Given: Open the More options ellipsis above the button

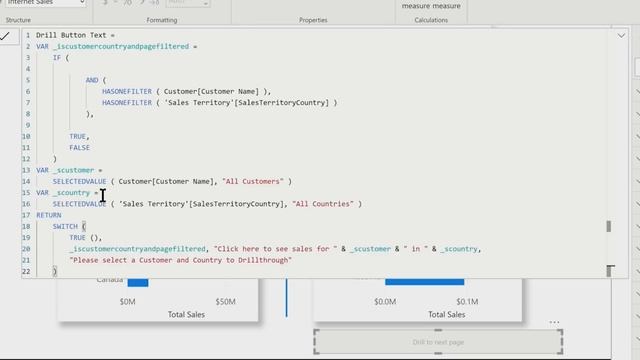Looking at the screenshot, I should point(554,322).
